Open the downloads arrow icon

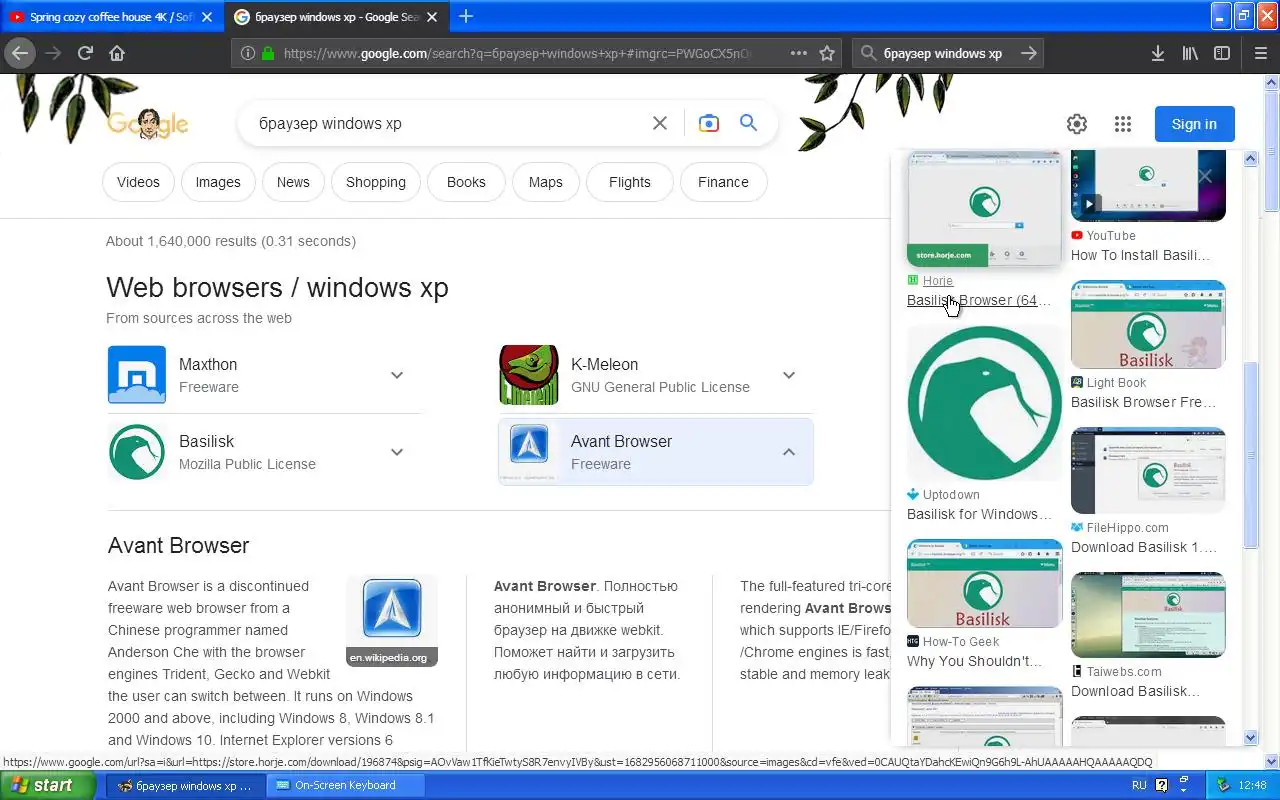pos(1158,54)
